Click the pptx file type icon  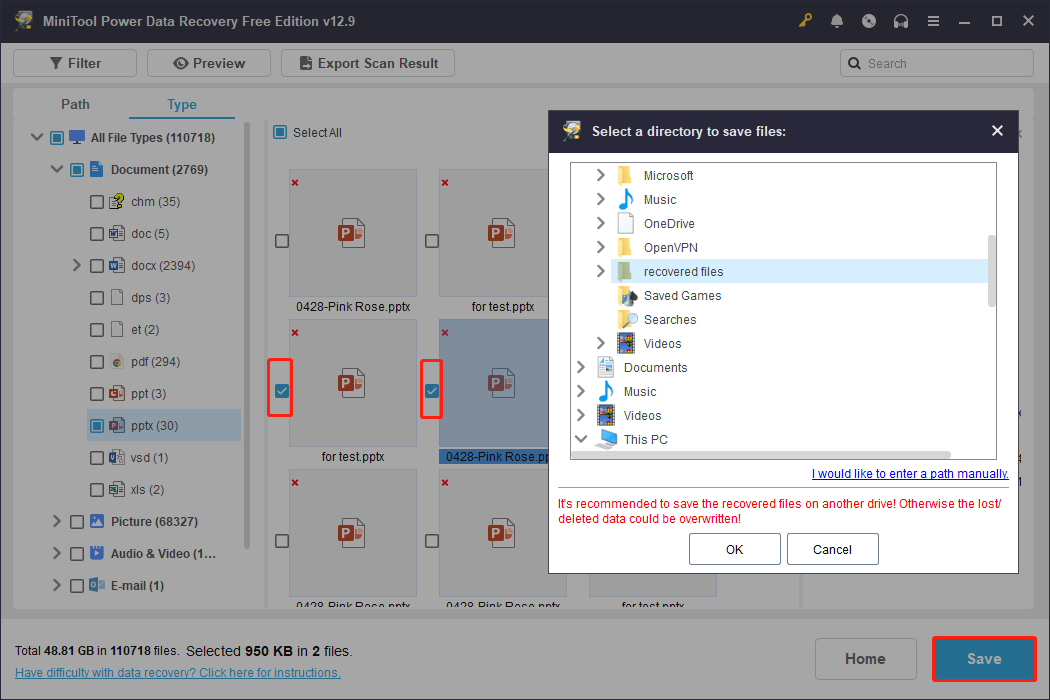pos(117,425)
